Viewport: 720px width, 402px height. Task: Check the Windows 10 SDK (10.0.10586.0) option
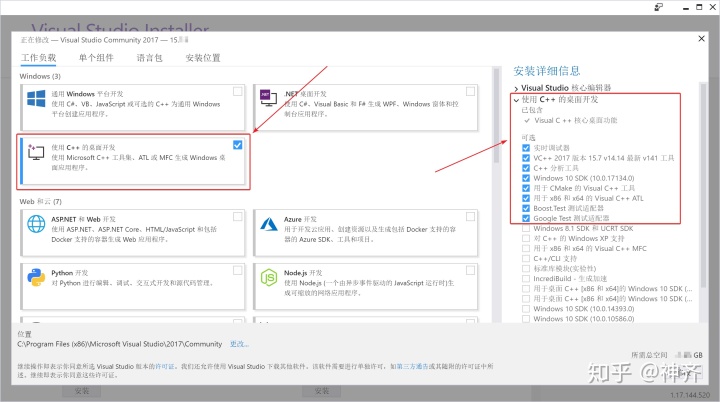[x=526, y=319]
